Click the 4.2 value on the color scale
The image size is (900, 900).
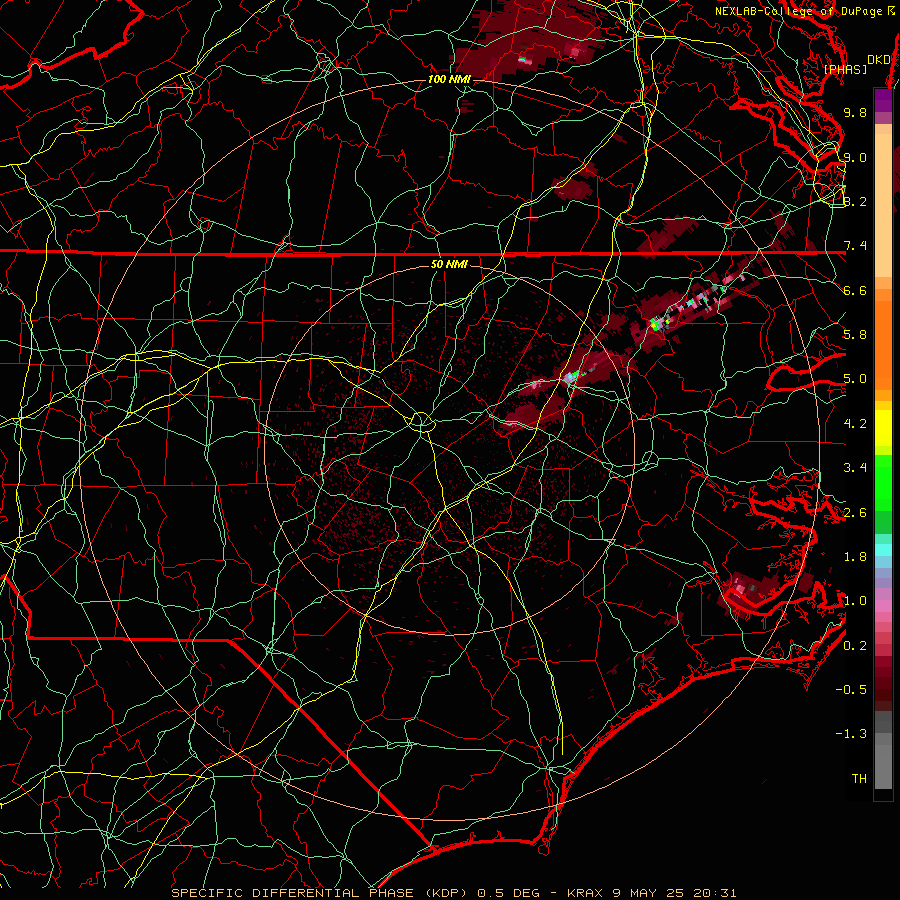tap(855, 424)
